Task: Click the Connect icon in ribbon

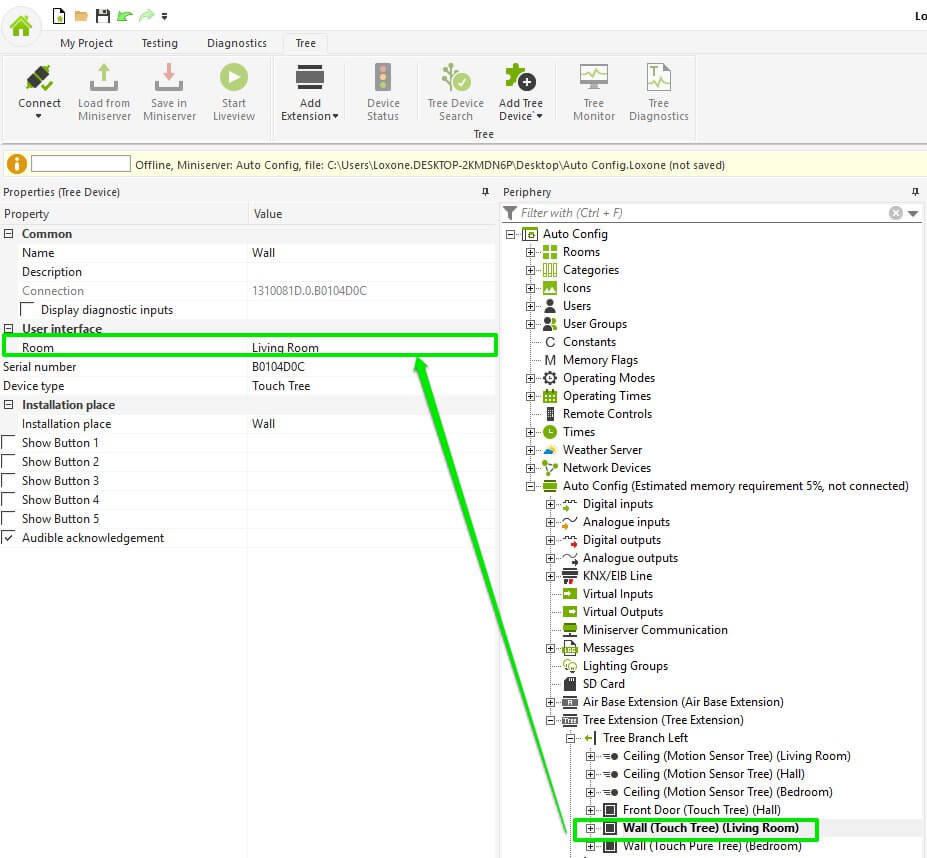Action: tap(39, 80)
